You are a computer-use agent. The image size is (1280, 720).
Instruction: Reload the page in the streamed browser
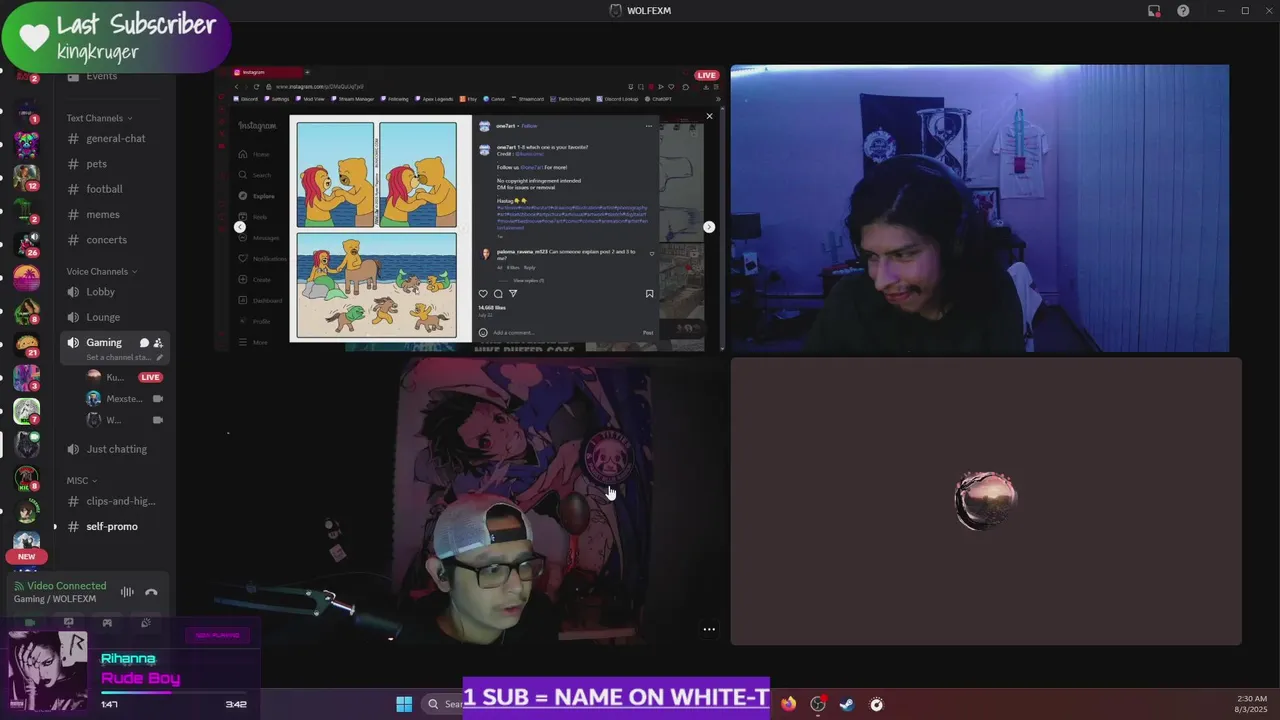click(x=256, y=87)
